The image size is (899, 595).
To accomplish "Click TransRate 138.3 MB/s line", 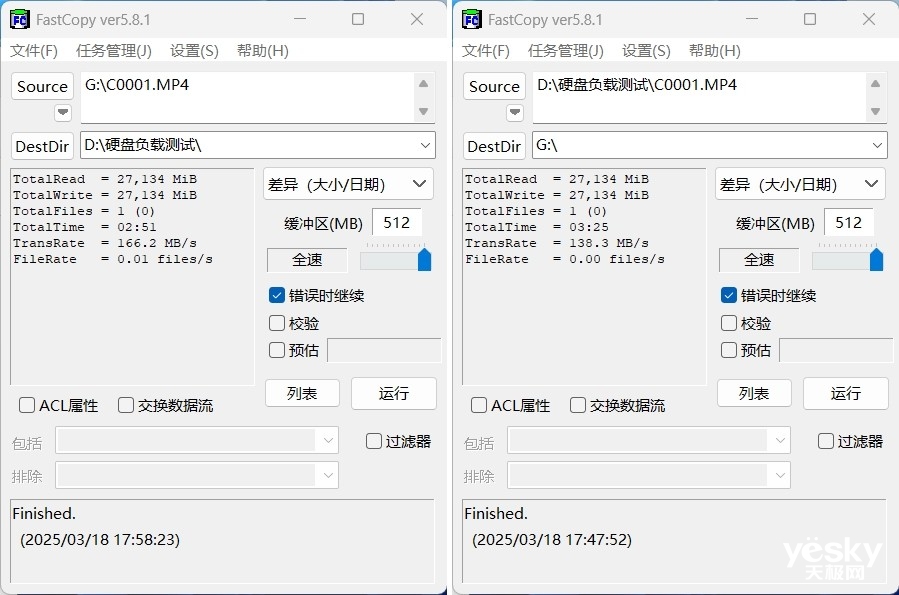I will (x=557, y=243).
